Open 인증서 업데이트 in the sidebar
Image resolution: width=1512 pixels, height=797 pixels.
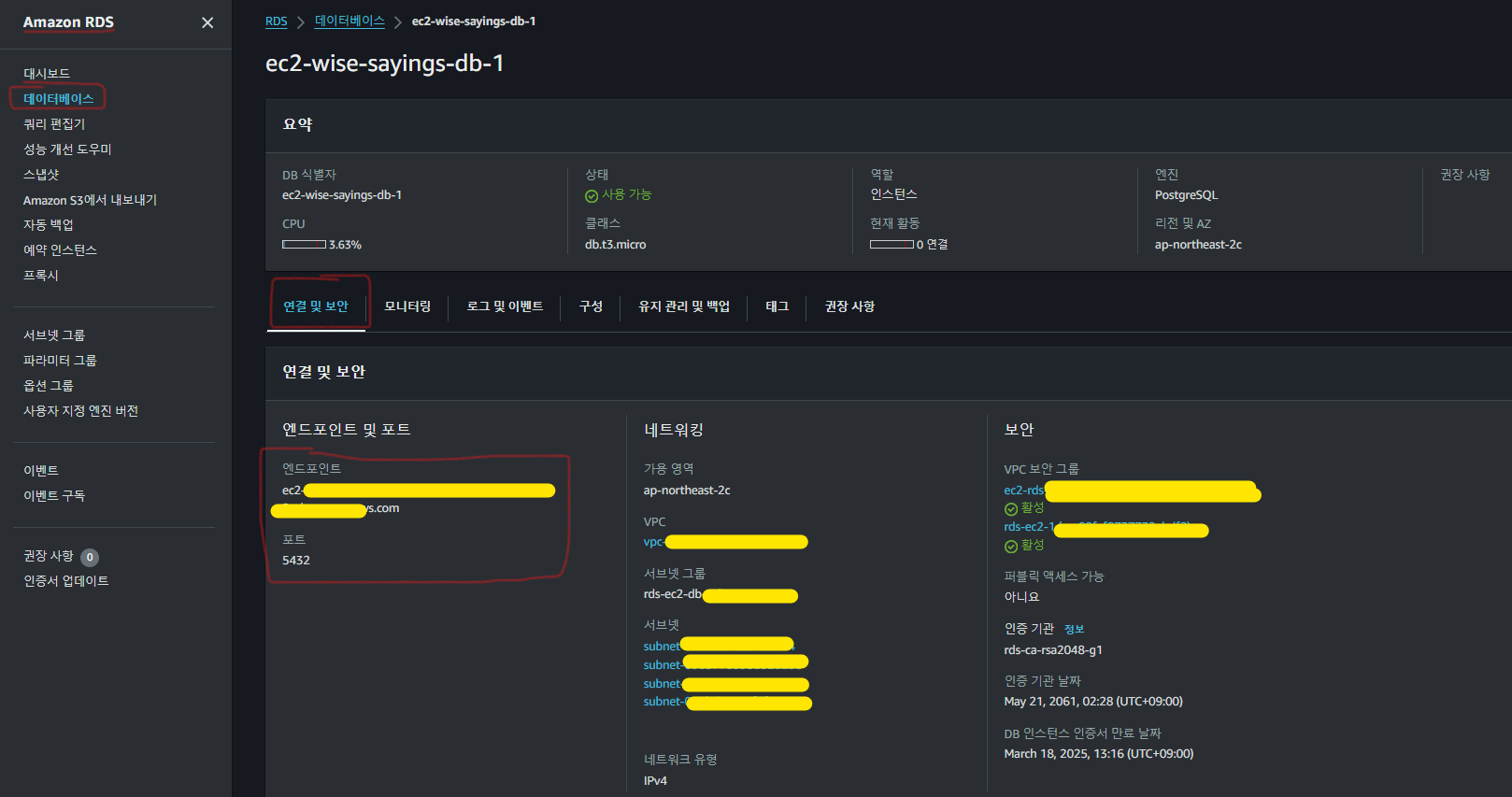coord(66,580)
